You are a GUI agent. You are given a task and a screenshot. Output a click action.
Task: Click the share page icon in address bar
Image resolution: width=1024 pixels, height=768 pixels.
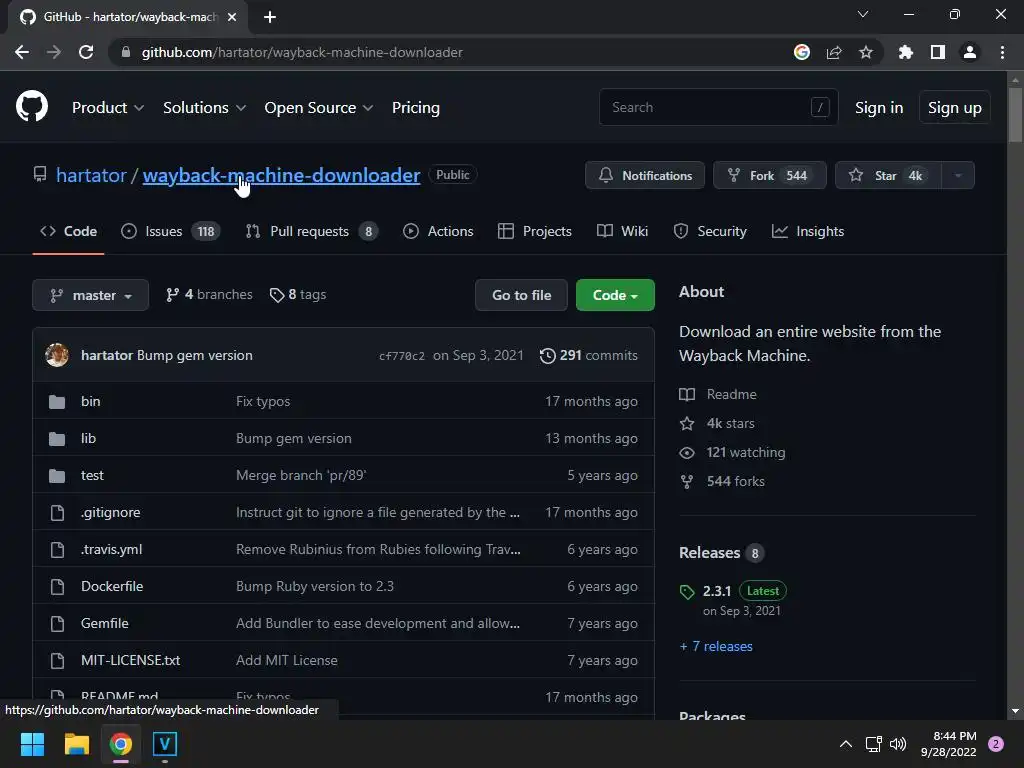tap(834, 52)
